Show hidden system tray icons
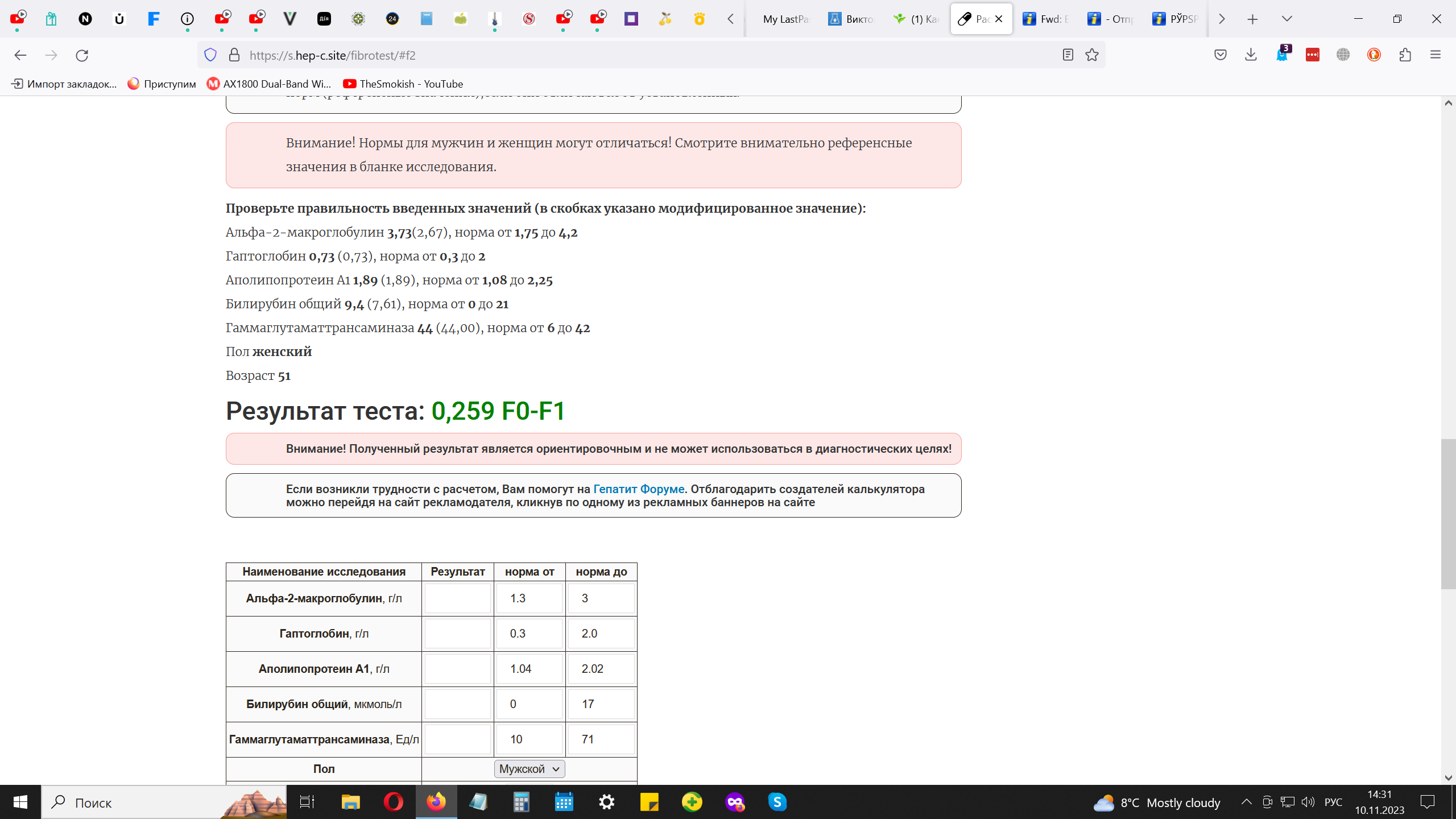The image size is (1456, 819). coord(1246,802)
